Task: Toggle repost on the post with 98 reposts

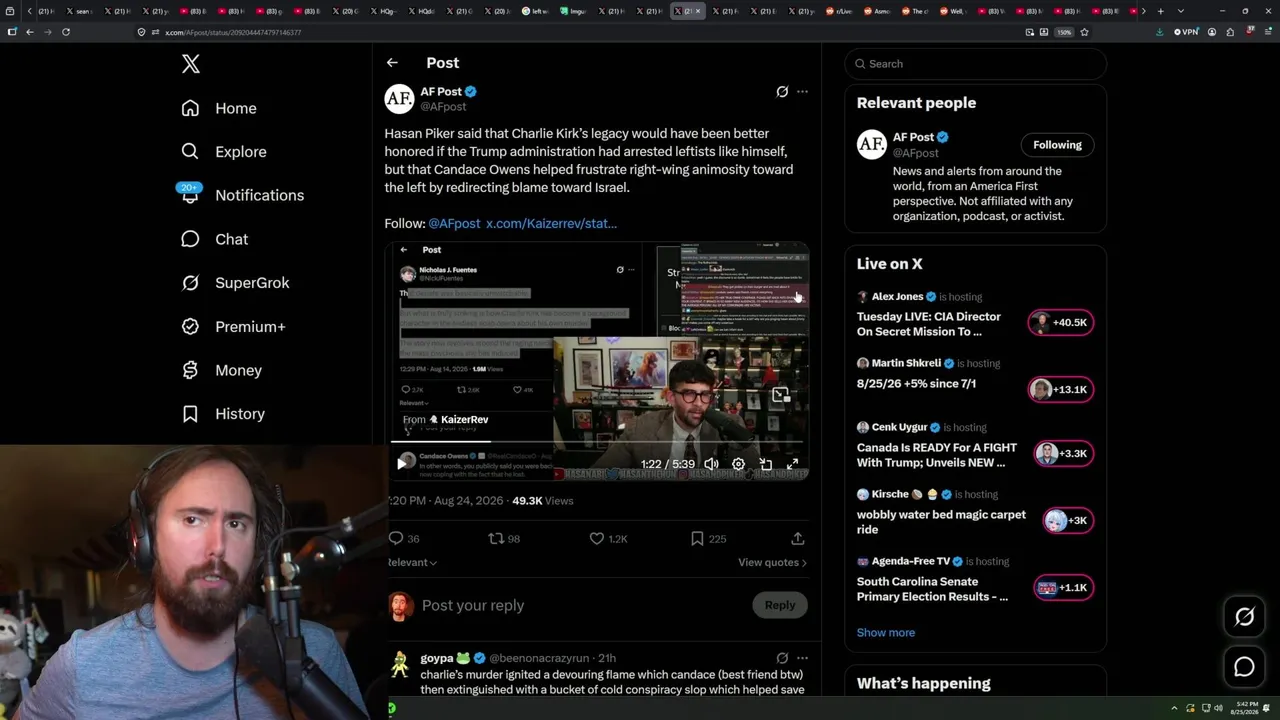Action: point(503,539)
